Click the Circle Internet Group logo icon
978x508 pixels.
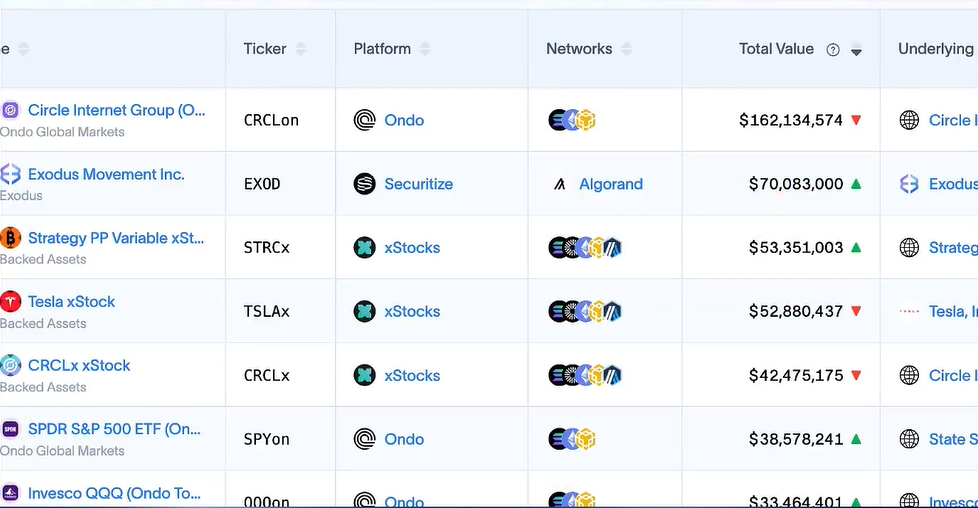coord(10,110)
